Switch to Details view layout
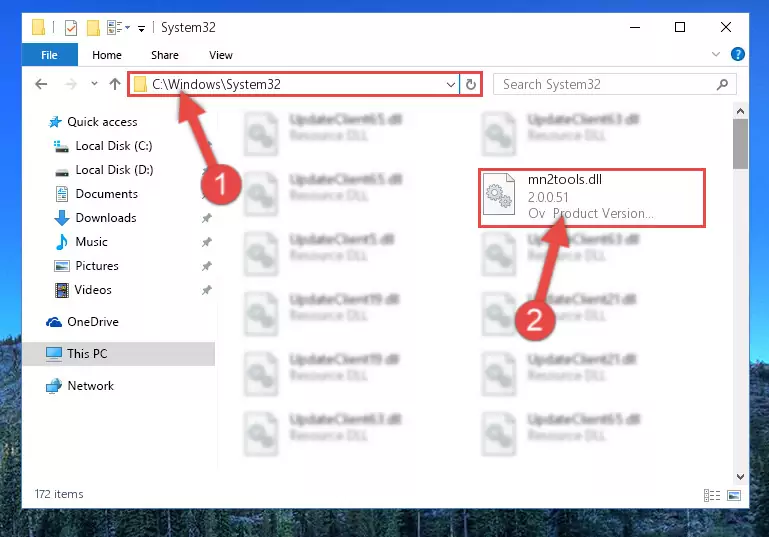This screenshot has width=769, height=537. coord(712,495)
